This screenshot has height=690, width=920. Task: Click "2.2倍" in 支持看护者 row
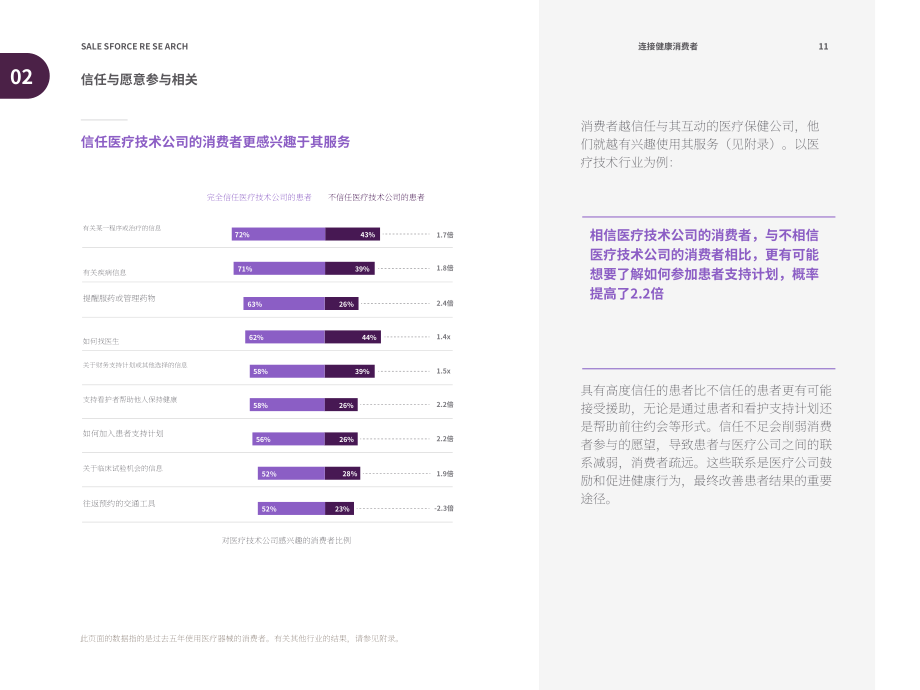pyautogui.click(x=445, y=405)
